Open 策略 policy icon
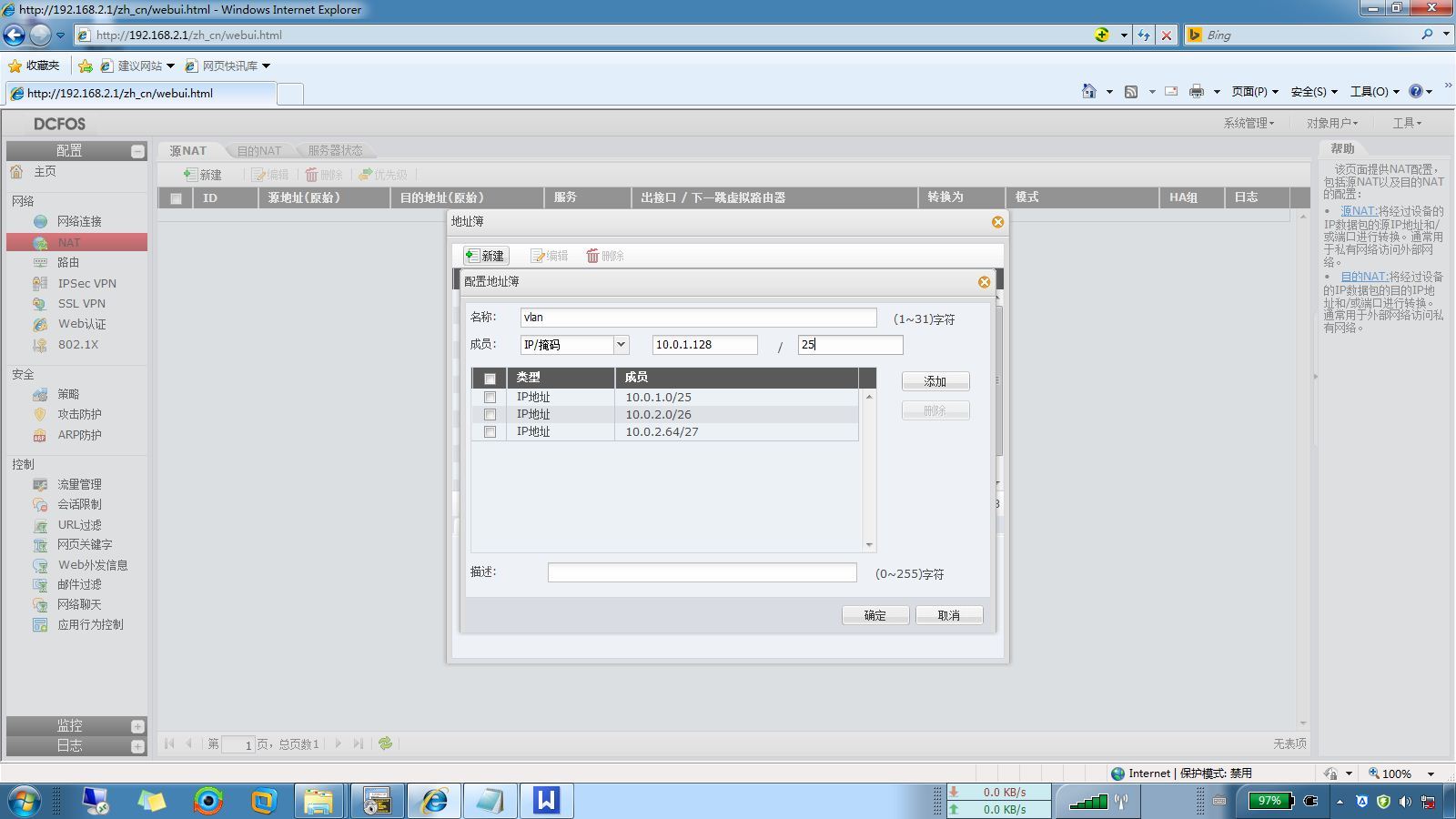The height and width of the screenshot is (819, 1456). (40, 394)
